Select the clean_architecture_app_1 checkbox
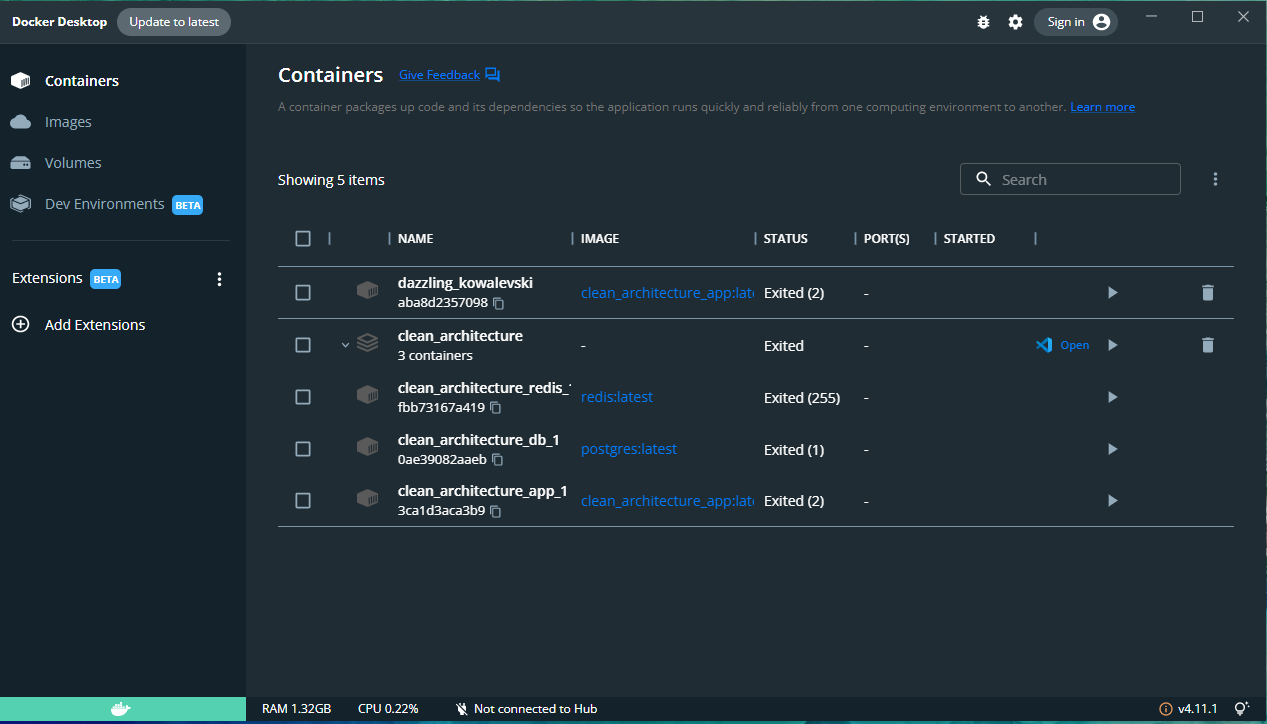 click(x=303, y=500)
